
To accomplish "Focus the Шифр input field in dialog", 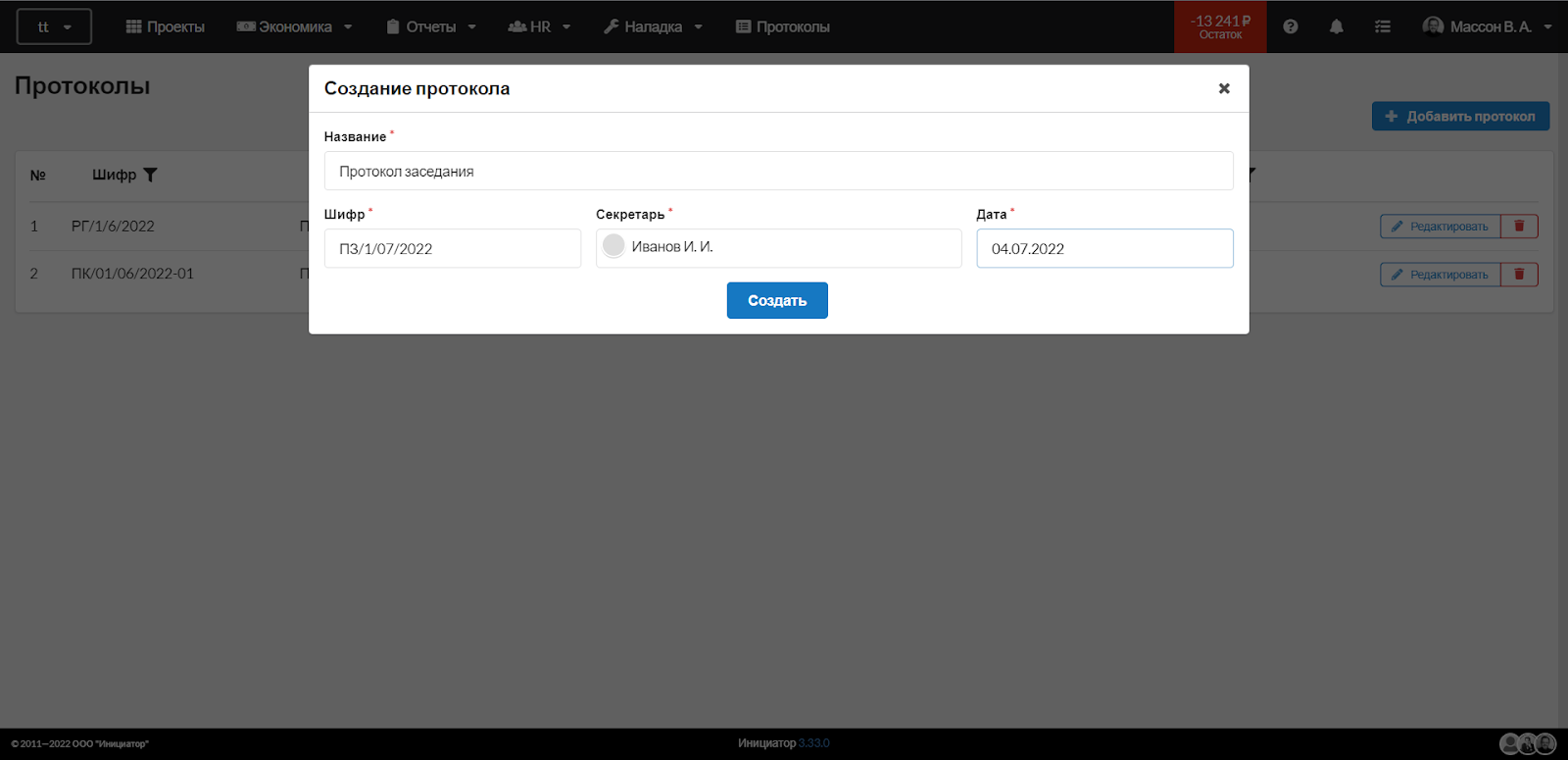I will [x=453, y=248].
